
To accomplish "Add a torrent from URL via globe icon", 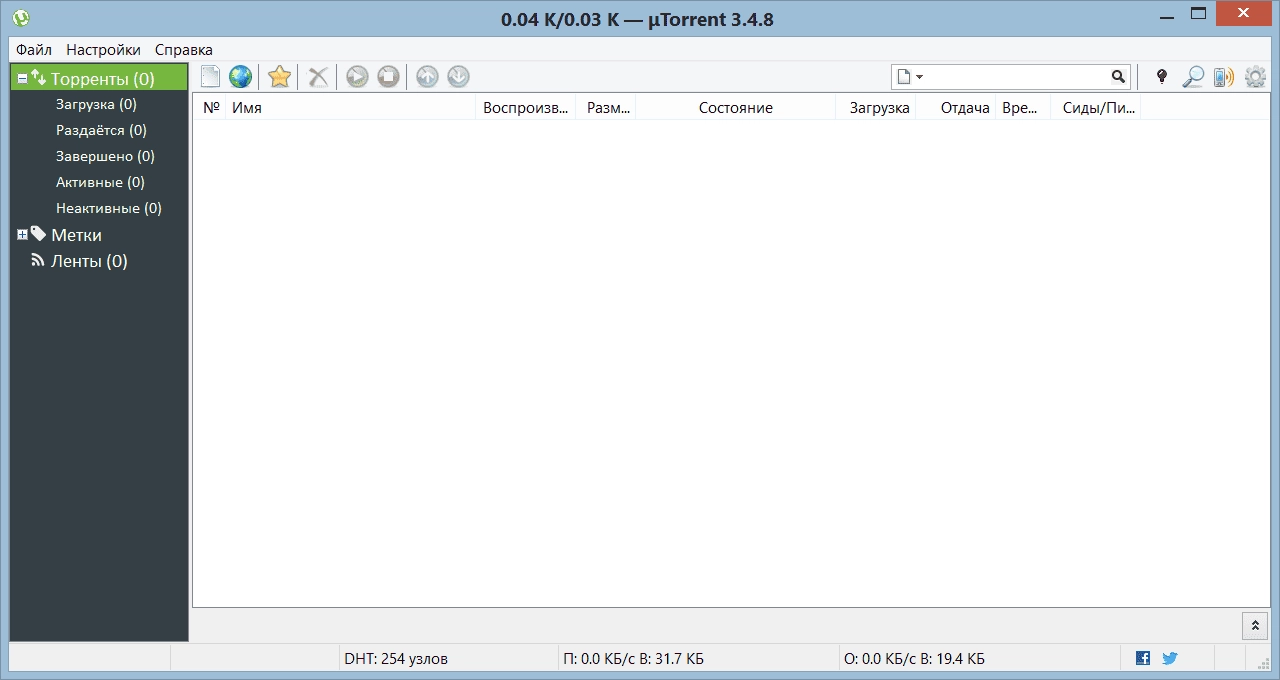I will pos(240,76).
